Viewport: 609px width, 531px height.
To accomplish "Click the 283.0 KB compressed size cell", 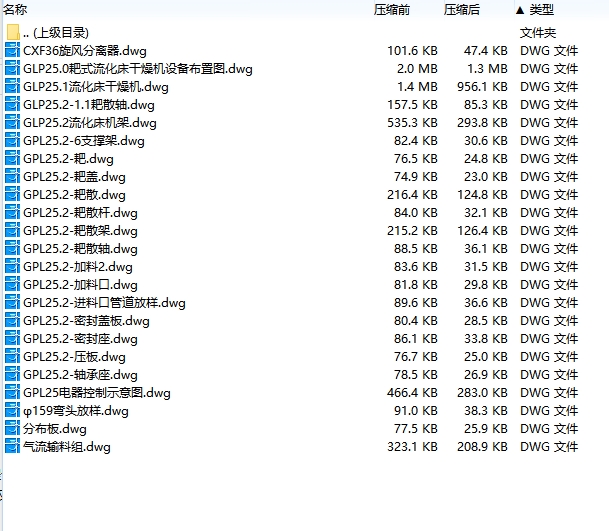I will [x=482, y=393].
